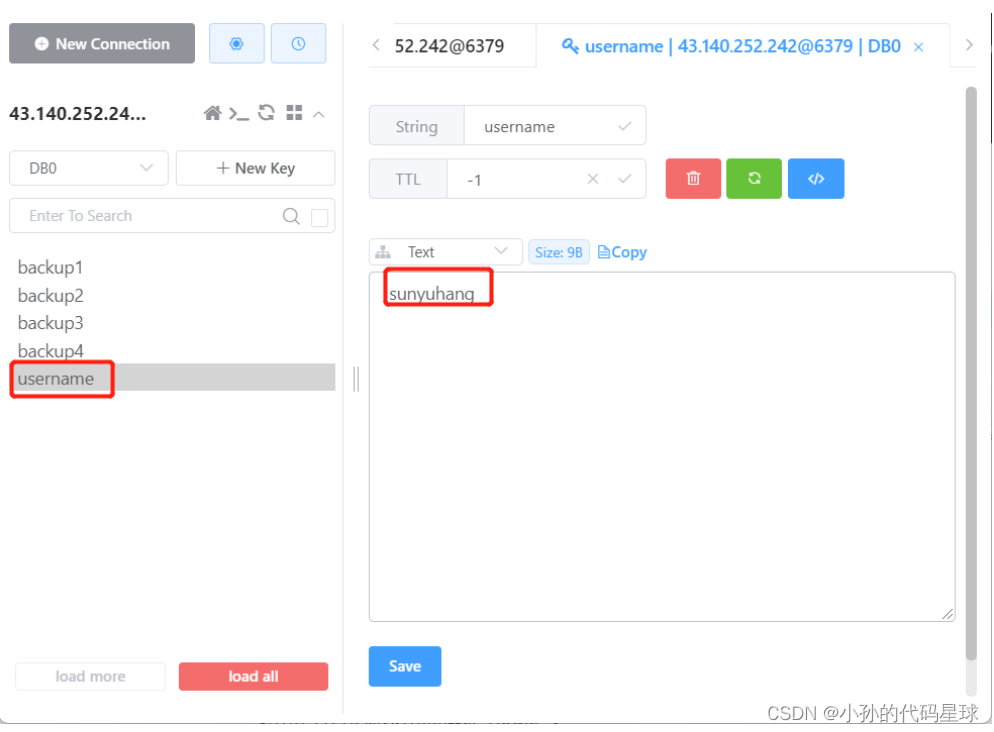Click the New Connection button
Viewport: 994px width, 732px height.
click(x=102, y=44)
